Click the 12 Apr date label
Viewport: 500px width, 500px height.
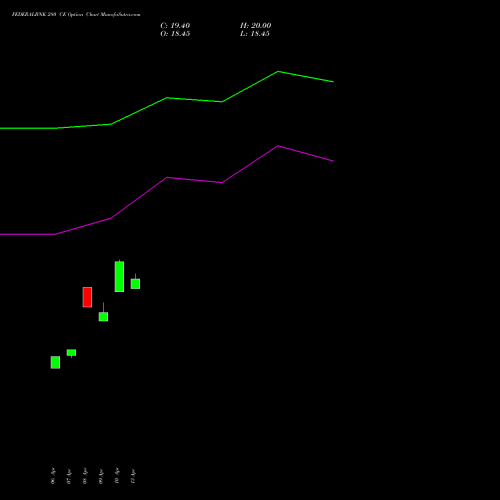[x=133, y=476]
